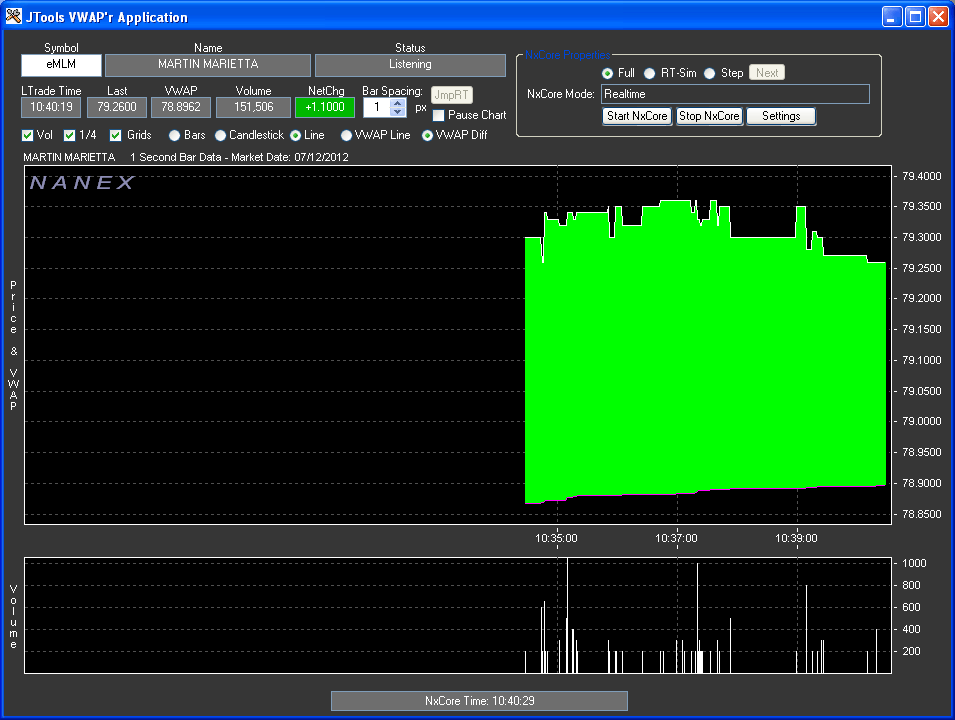Toggle the Vol checkbox
This screenshot has width=955, height=720.
click(x=27, y=135)
